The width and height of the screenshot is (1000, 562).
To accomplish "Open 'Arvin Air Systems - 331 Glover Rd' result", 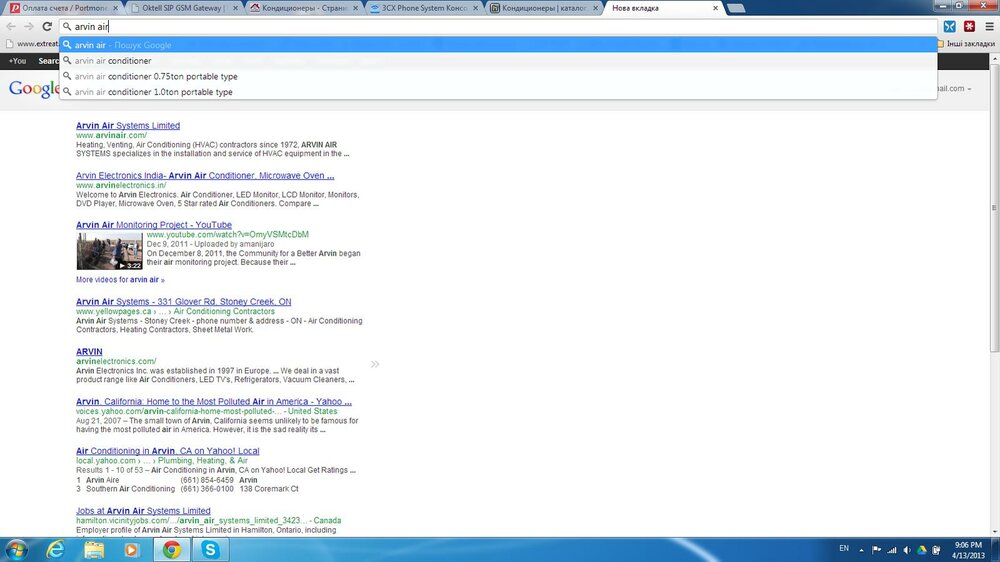I will [x=183, y=302].
